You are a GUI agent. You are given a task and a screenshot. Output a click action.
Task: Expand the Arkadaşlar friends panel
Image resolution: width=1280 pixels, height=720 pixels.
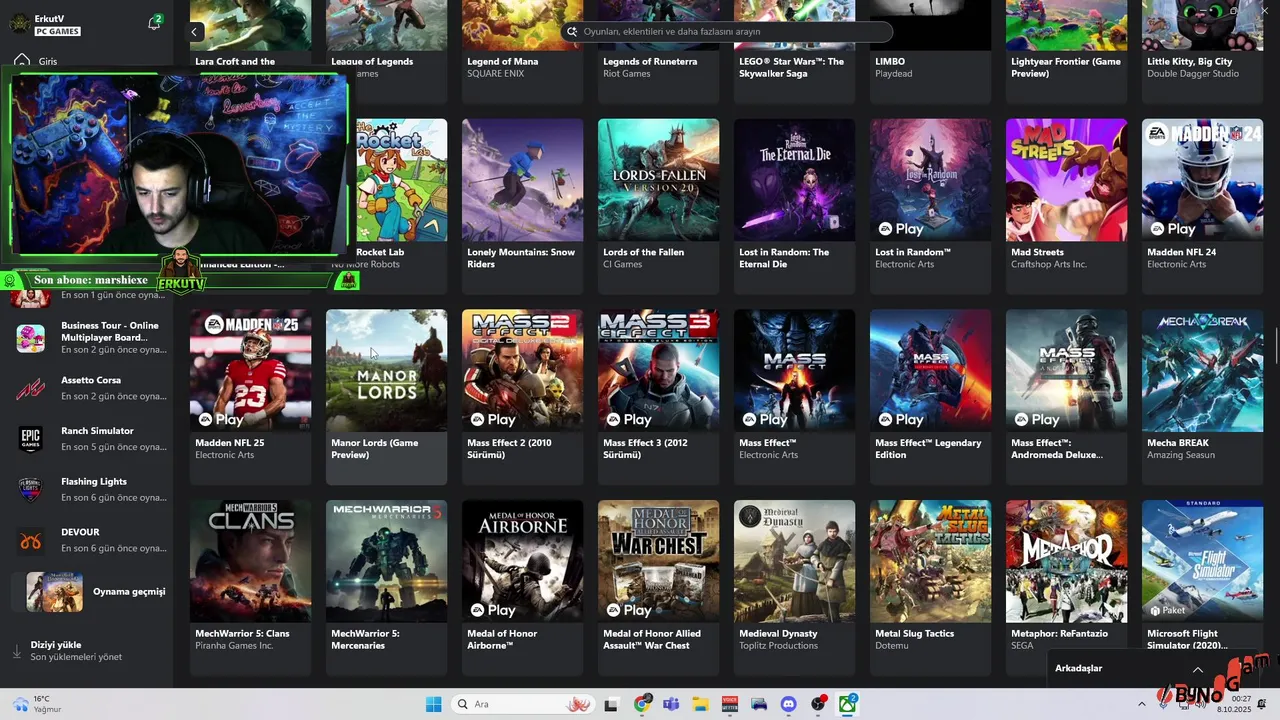pos(1198,669)
